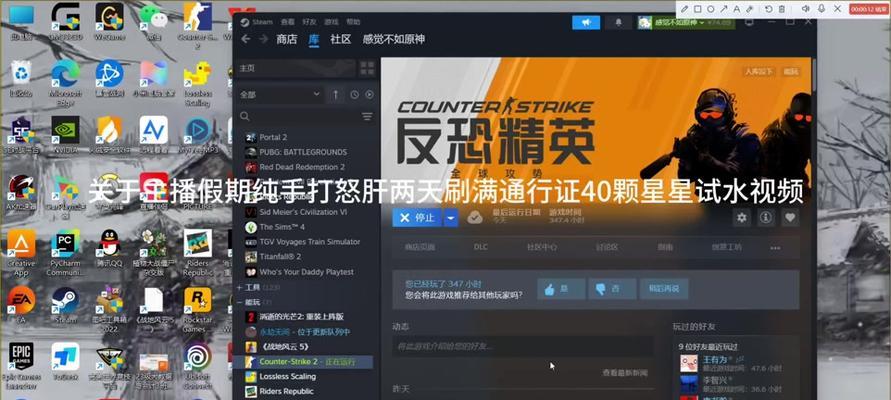The width and height of the screenshot is (891, 400).
Task: Select pencil tool in recorder toolbar
Action: [x=684, y=9]
